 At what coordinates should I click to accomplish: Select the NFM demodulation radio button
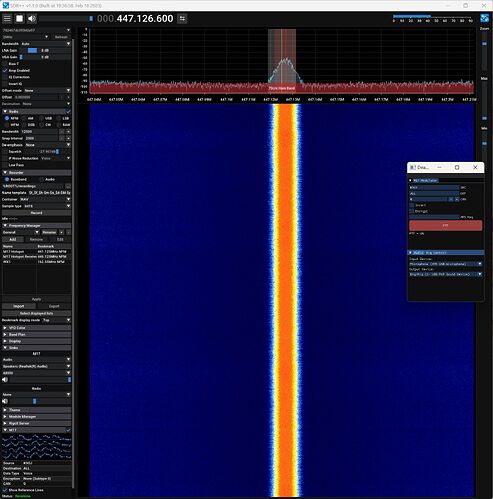(7, 118)
